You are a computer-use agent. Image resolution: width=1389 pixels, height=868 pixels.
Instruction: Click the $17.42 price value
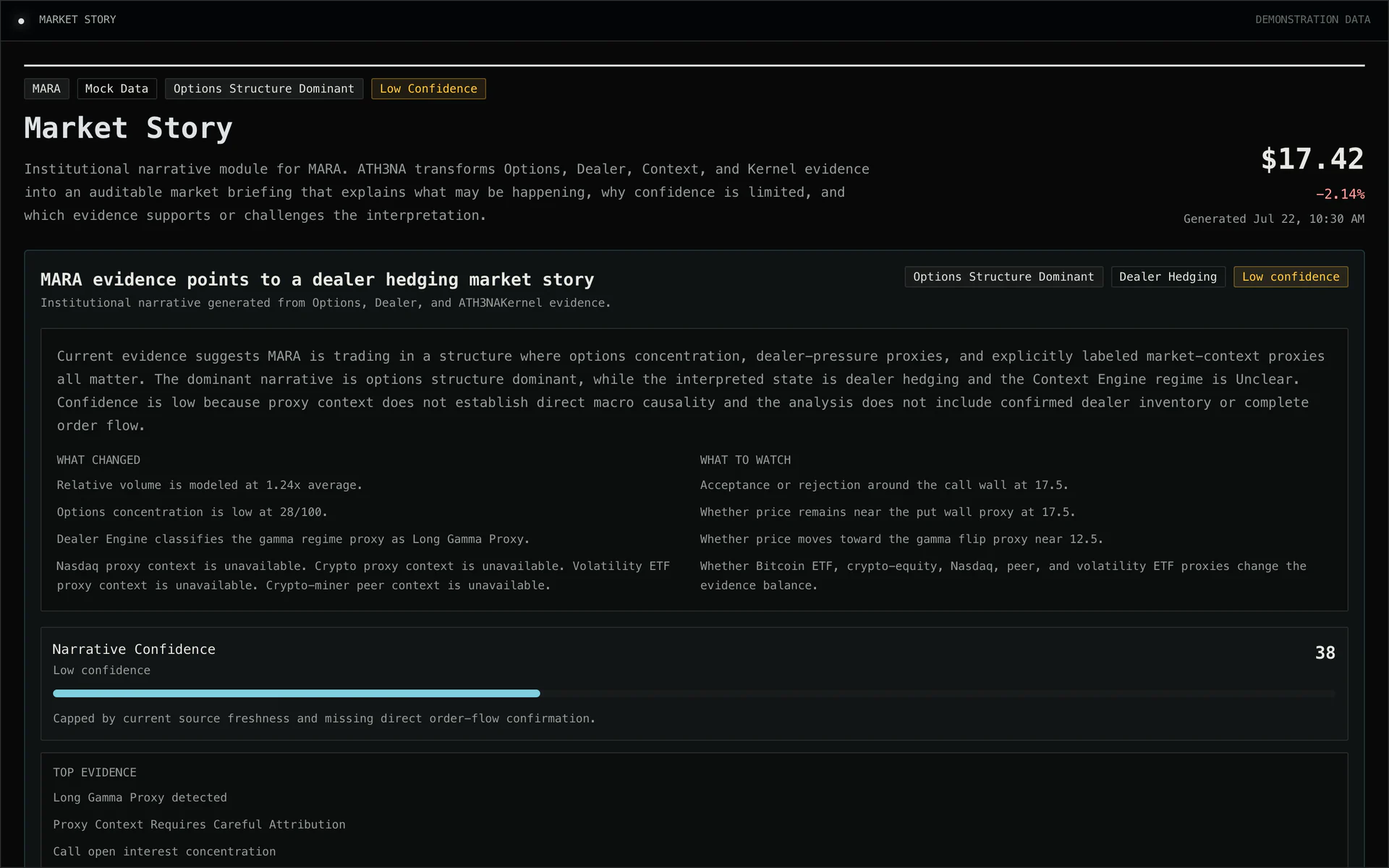(x=1312, y=159)
